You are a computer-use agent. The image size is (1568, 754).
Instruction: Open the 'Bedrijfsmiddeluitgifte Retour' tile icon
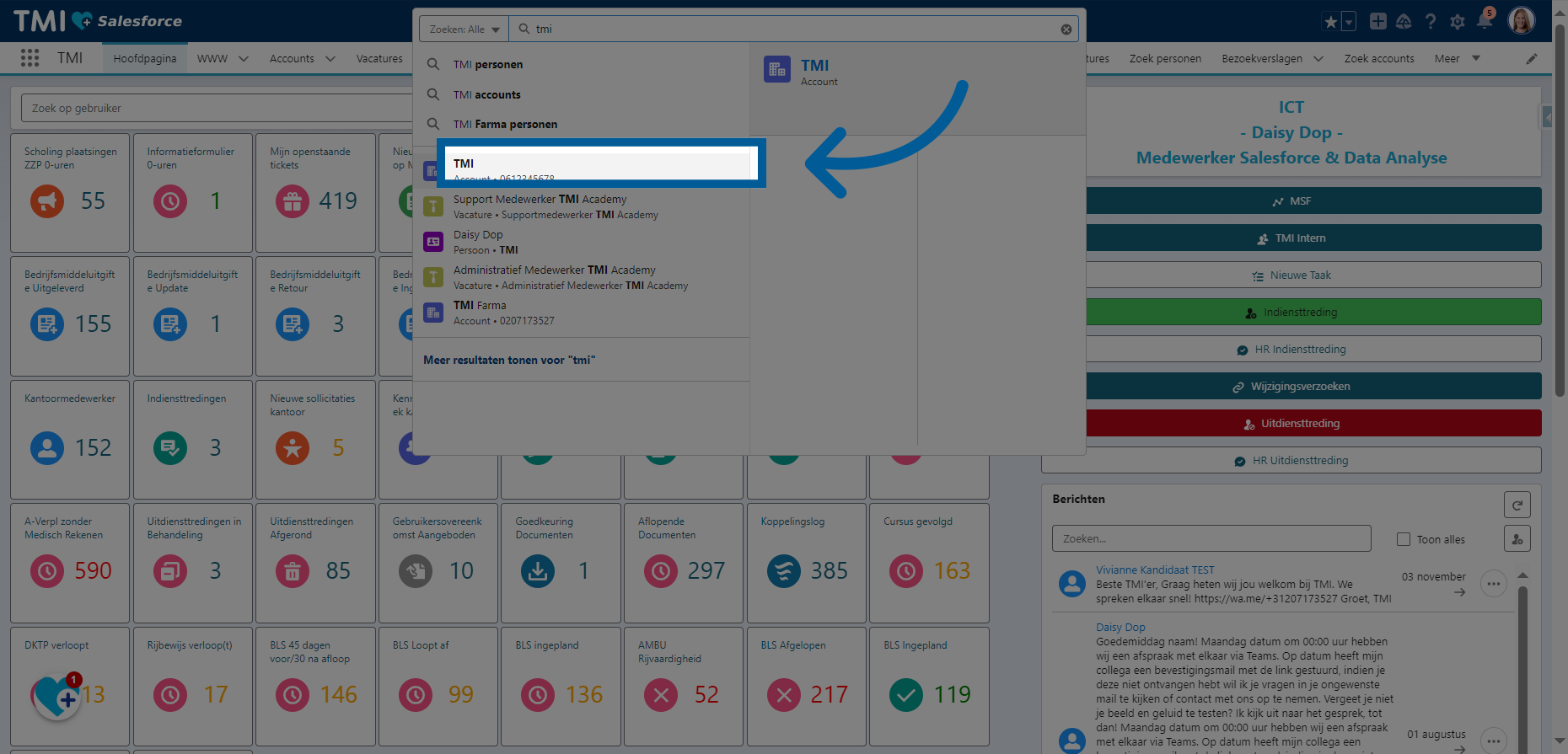pos(293,324)
